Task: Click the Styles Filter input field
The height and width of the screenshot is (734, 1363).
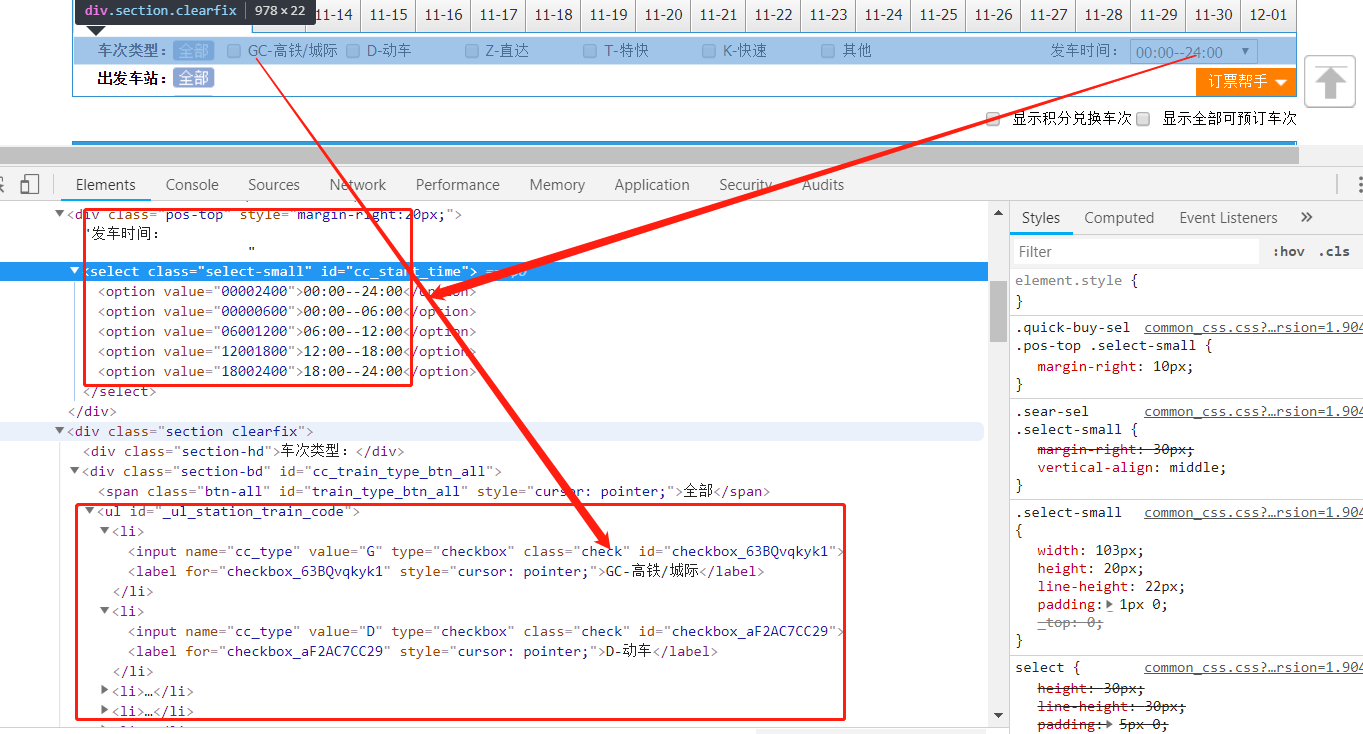Action: point(1135,251)
